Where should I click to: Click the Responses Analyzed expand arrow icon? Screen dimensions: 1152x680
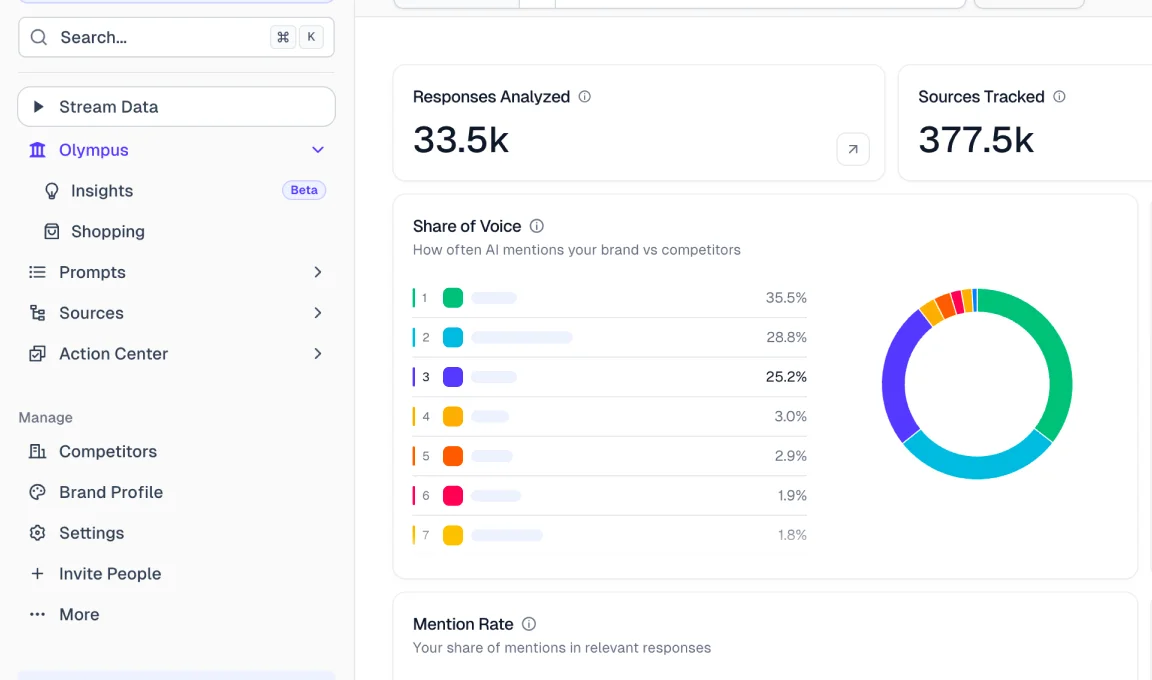pos(853,149)
